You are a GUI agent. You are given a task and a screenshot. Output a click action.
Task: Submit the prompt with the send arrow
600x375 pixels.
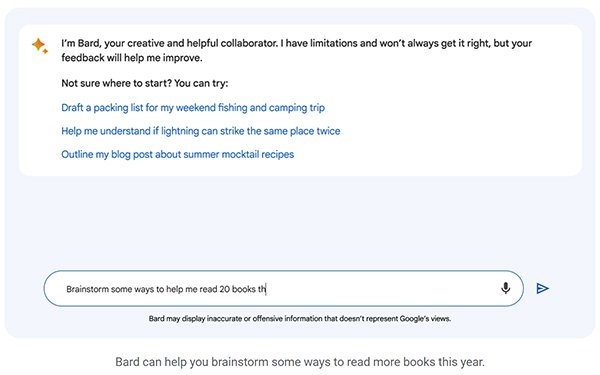(542, 289)
